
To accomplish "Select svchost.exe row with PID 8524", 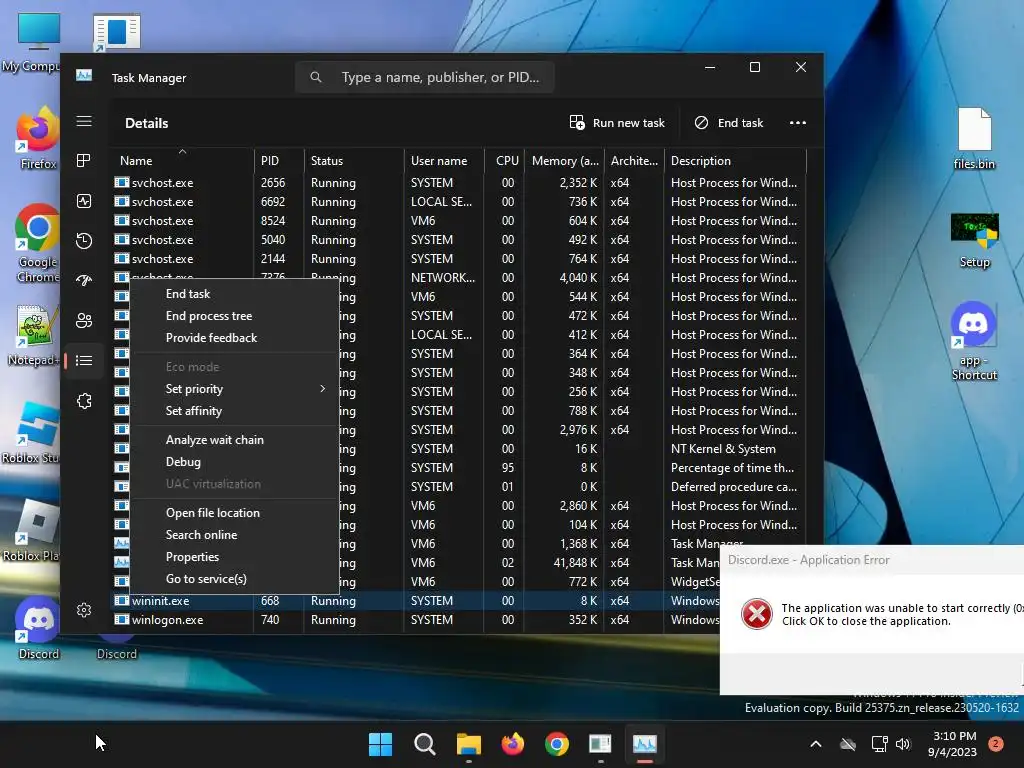I will 460,221.
